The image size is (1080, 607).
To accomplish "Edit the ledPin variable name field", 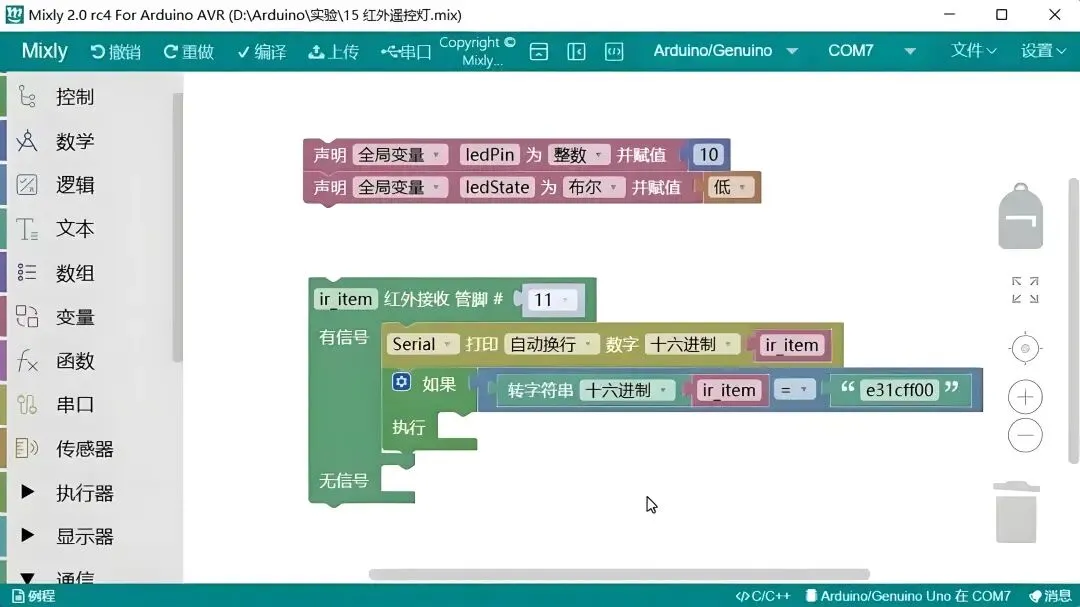I will 489,155.
